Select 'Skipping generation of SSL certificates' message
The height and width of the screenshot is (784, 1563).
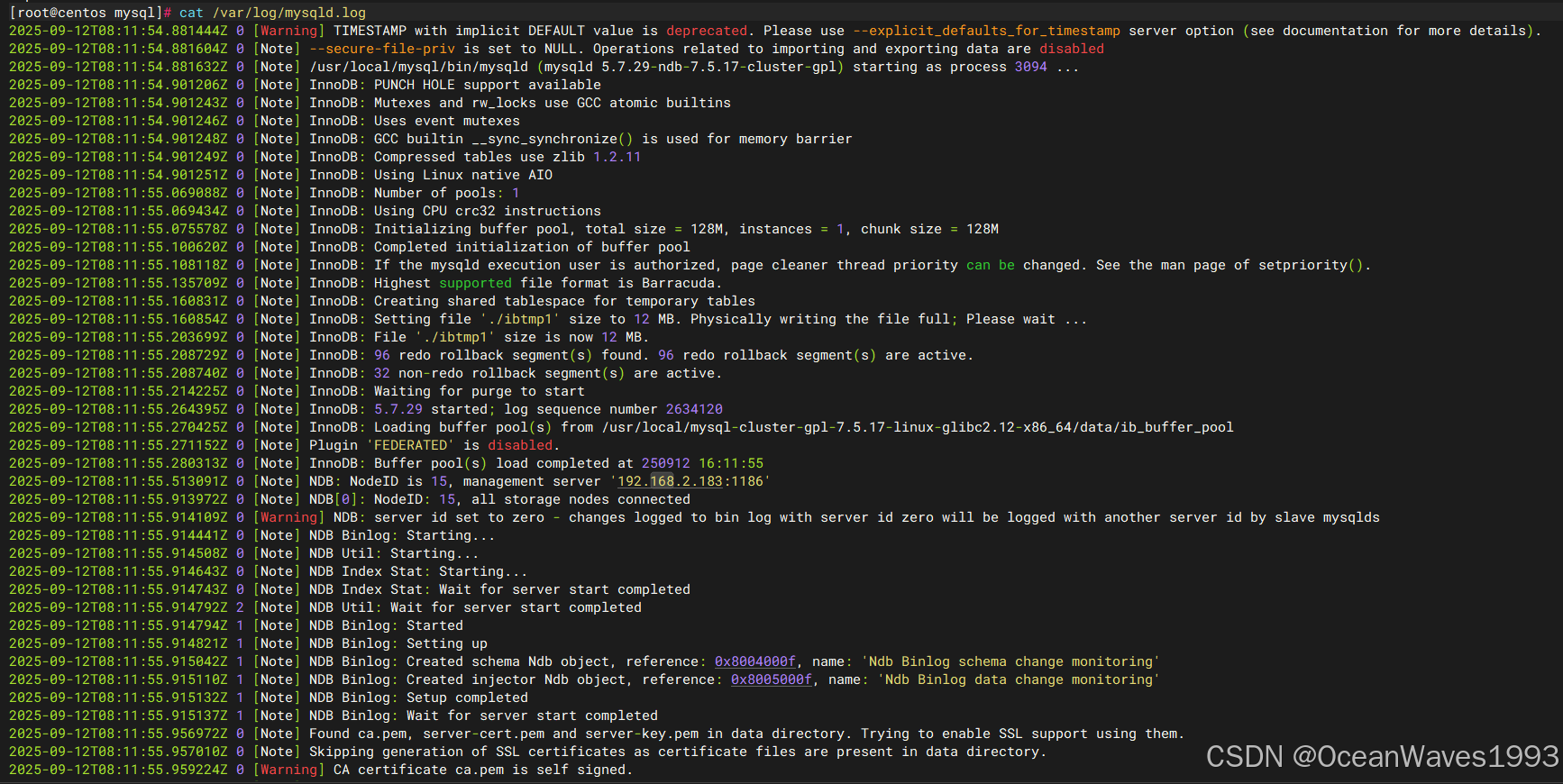(678, 752)
